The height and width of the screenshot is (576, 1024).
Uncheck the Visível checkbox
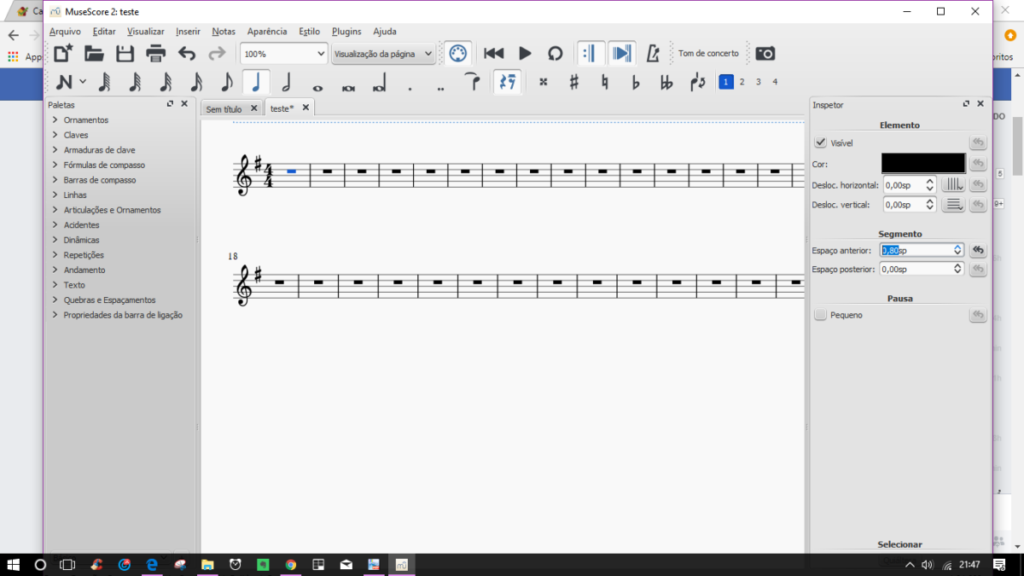point(821,143)
